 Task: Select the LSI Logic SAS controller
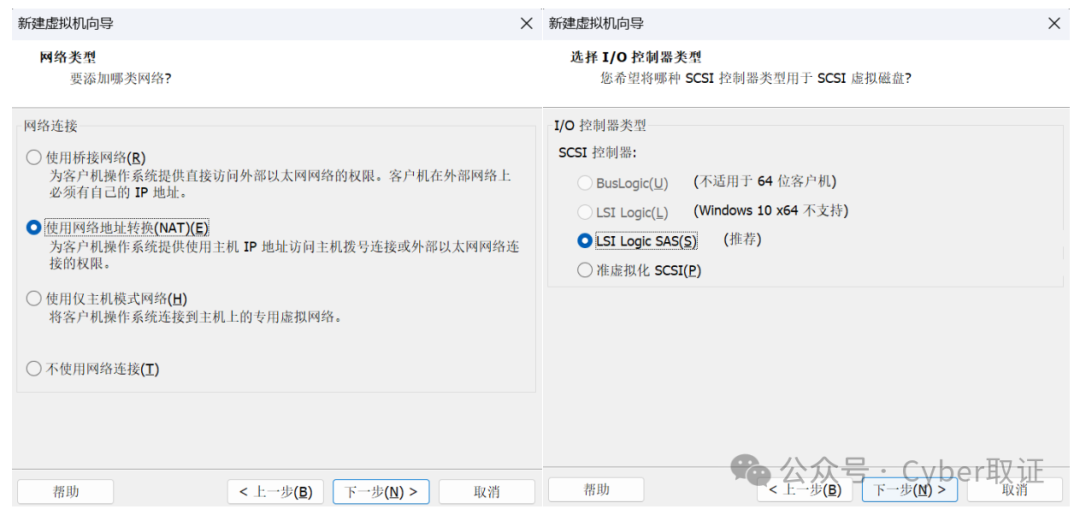point(585,241)
